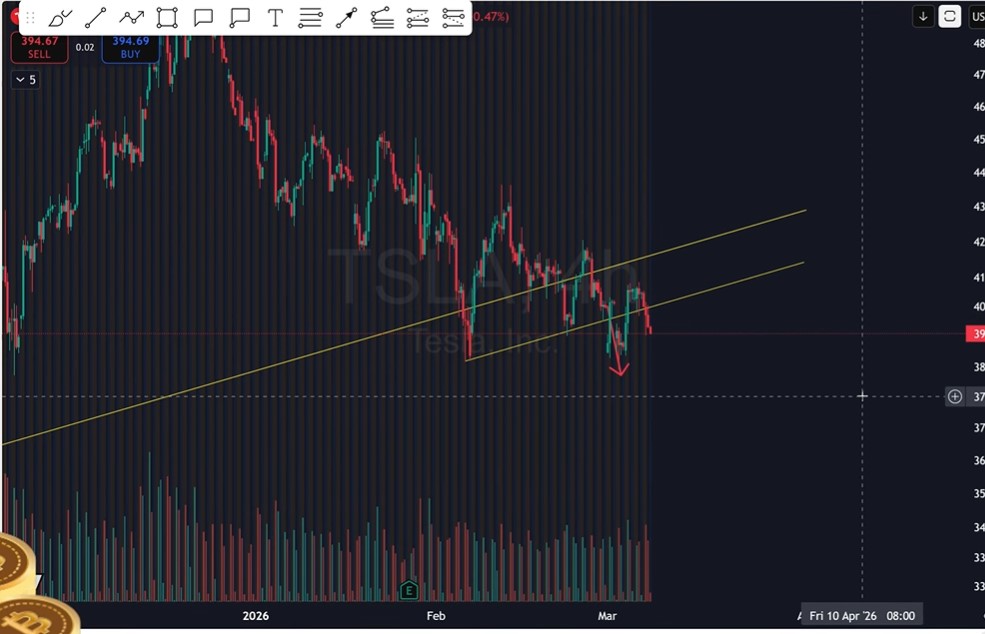Click the plus button on the price axis
Image resolution: width=985 pixels, height=634 pixels.
tap(955, 397)
